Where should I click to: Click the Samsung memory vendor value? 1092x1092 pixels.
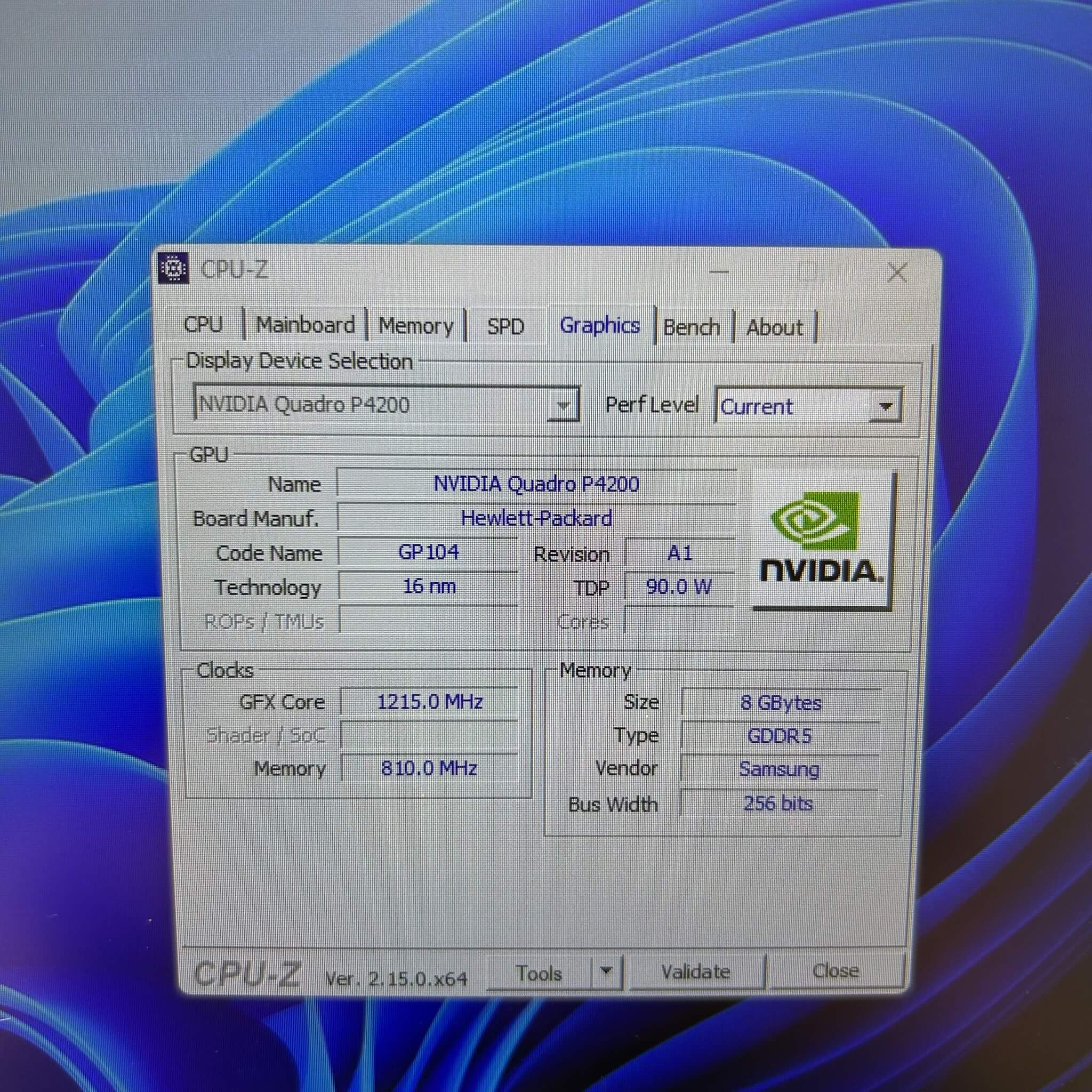(780, 769)
